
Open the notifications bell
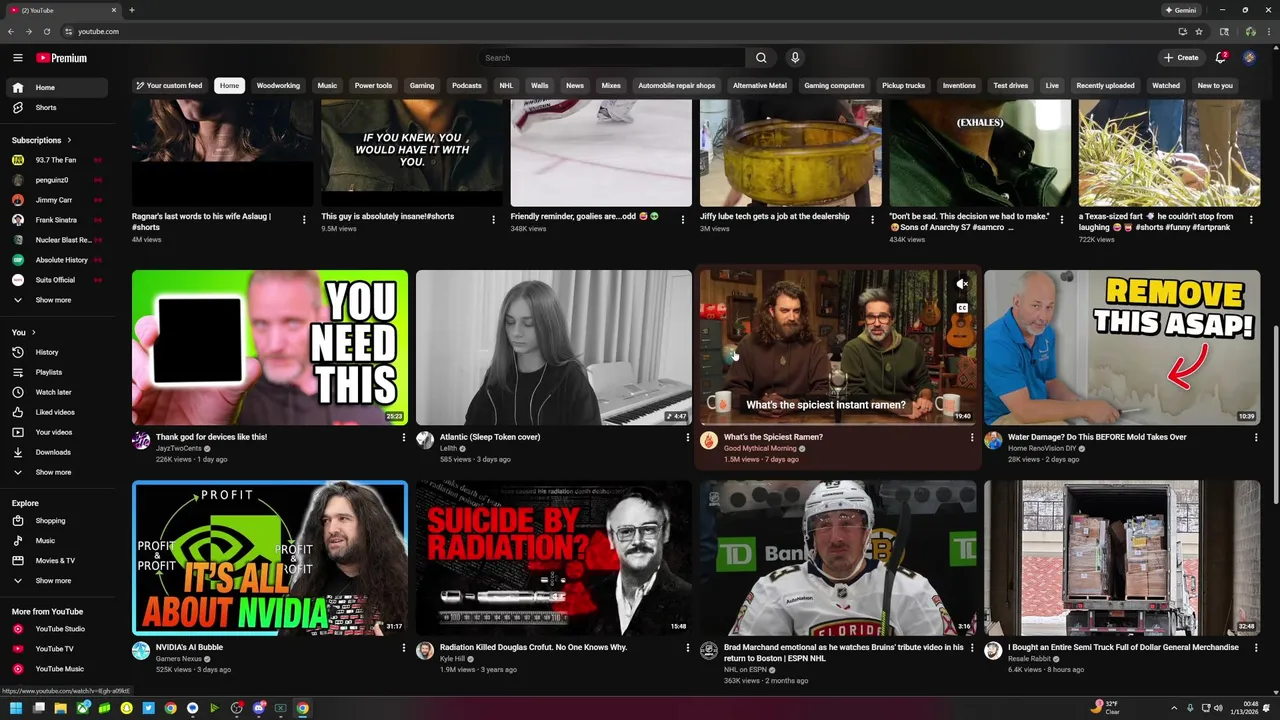[1221, 57]
